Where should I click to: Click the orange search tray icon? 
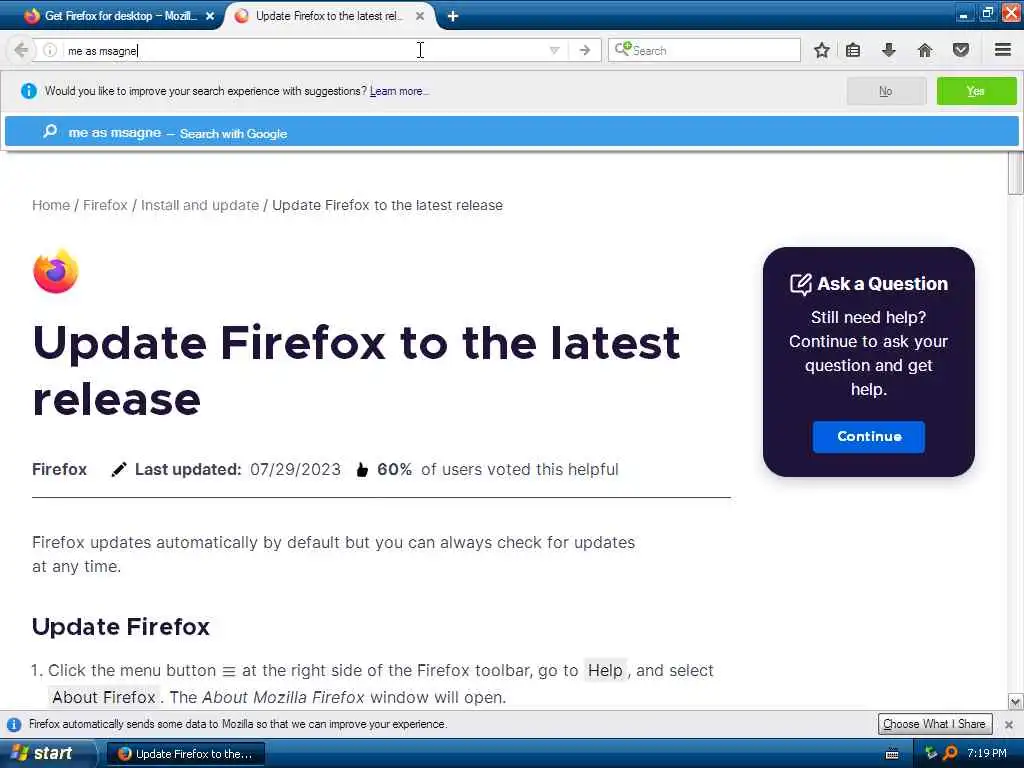tap(950, 753)
